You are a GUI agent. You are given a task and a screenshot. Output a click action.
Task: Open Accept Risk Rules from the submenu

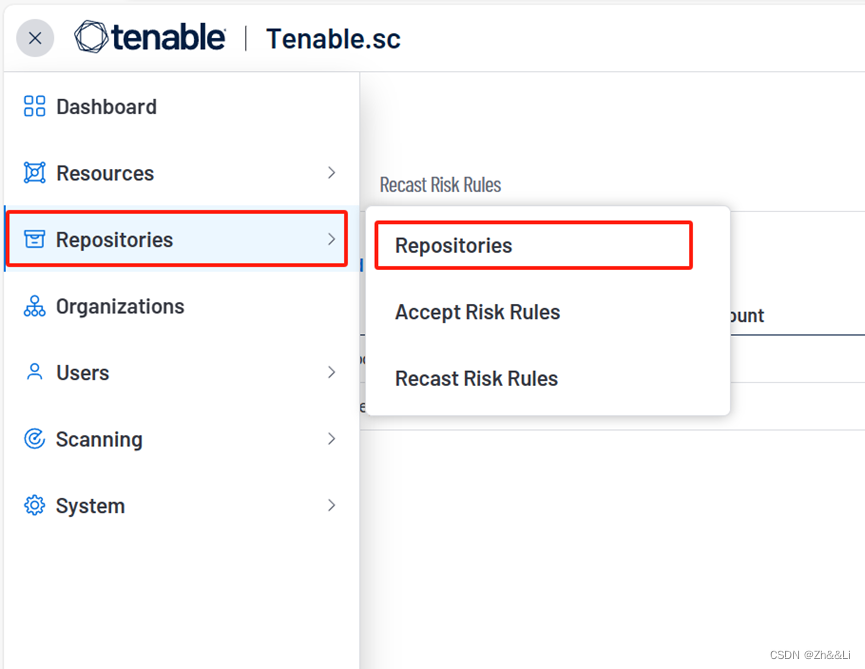477,312
